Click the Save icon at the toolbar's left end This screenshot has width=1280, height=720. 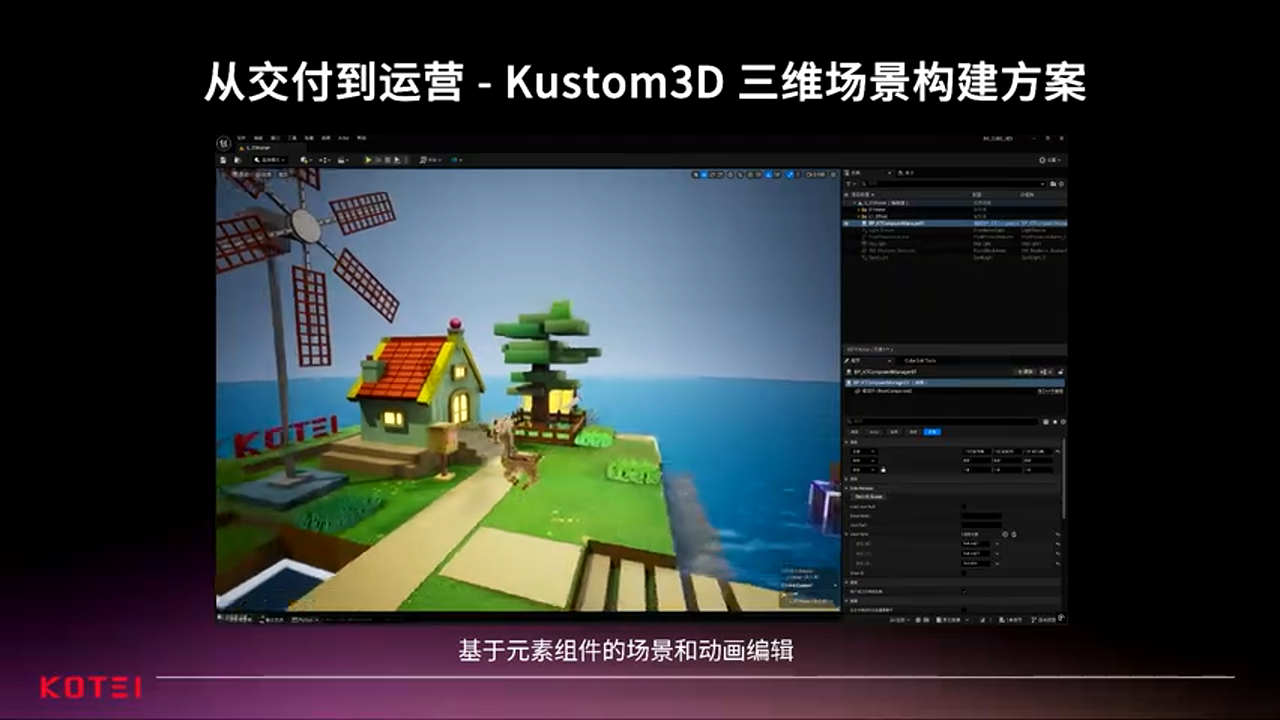(223, 160)
